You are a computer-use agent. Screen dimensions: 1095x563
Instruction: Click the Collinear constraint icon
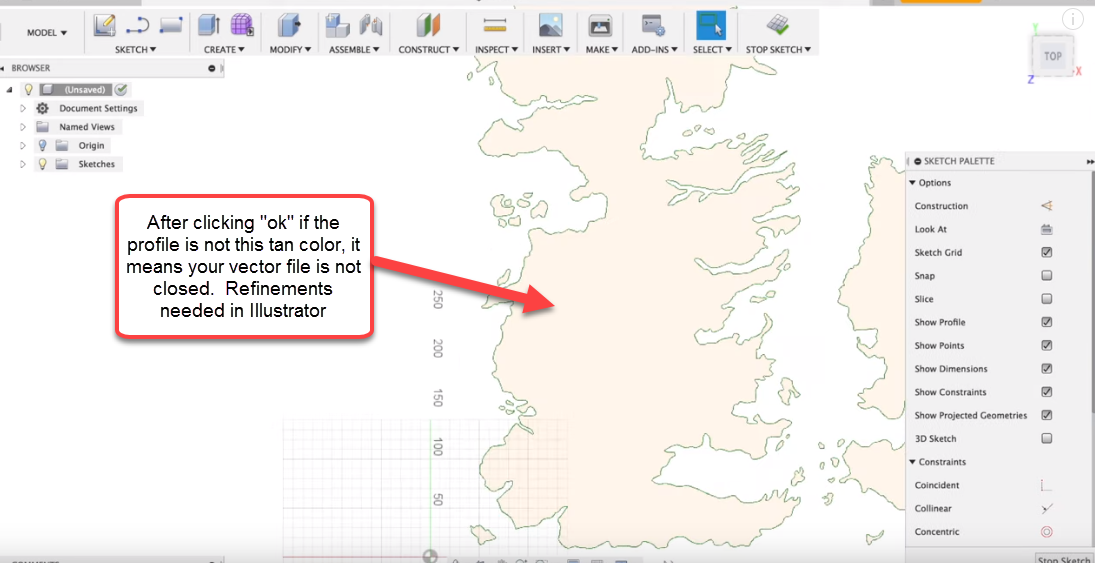coord(1046,509)
